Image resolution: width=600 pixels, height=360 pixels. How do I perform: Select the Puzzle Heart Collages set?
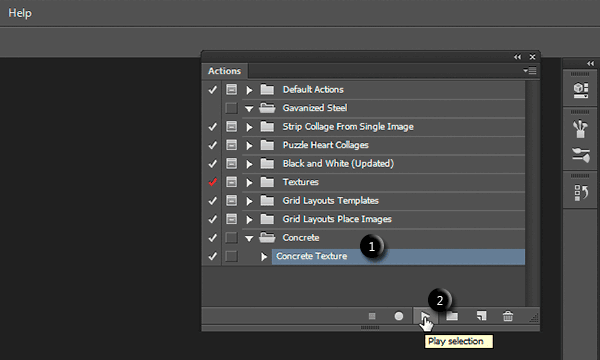[x=383, y=145]
